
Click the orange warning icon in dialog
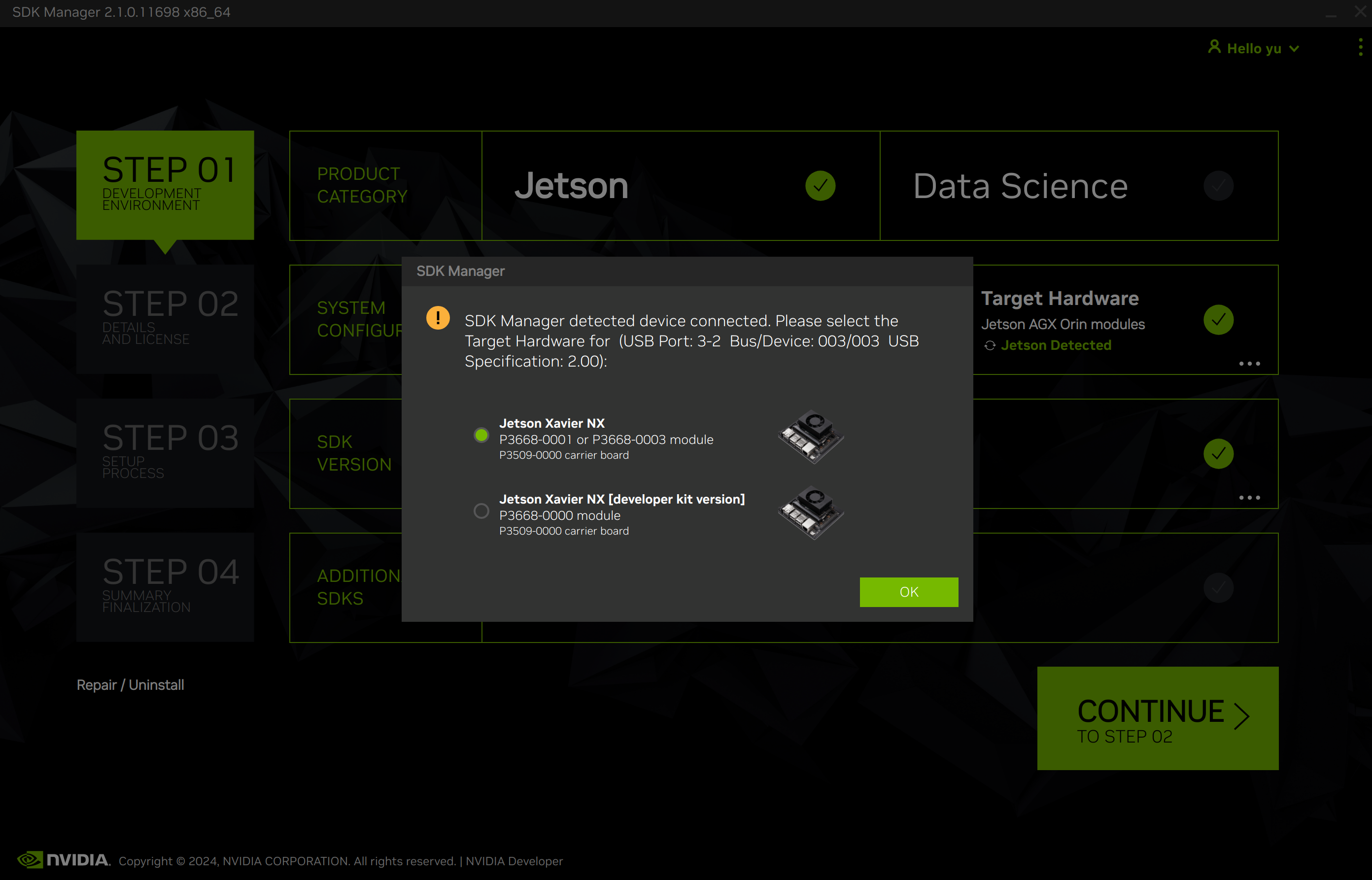click(x=438, y=318)
